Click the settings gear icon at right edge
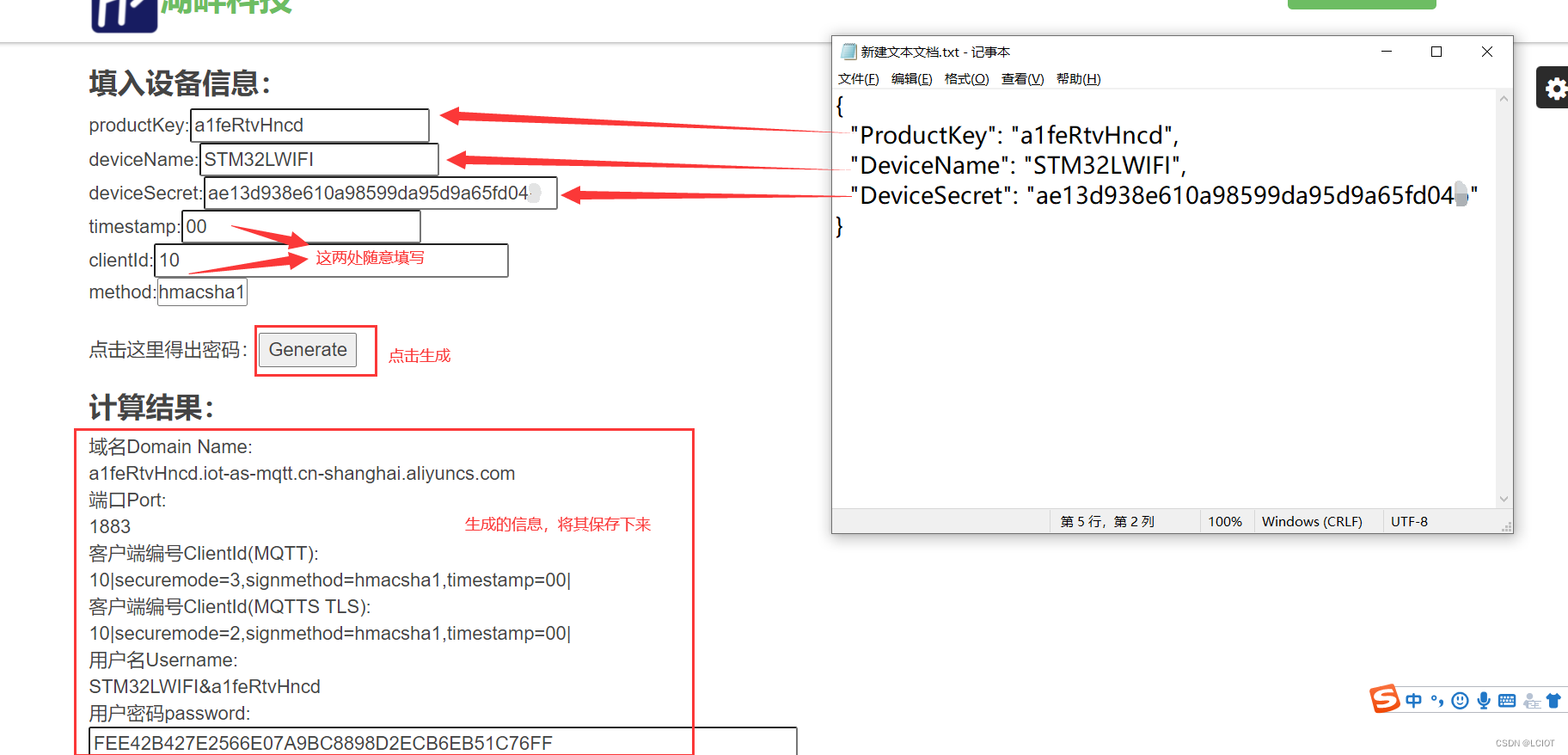This screenshot has width=1568, height=755. click(x=1555, y=88)
